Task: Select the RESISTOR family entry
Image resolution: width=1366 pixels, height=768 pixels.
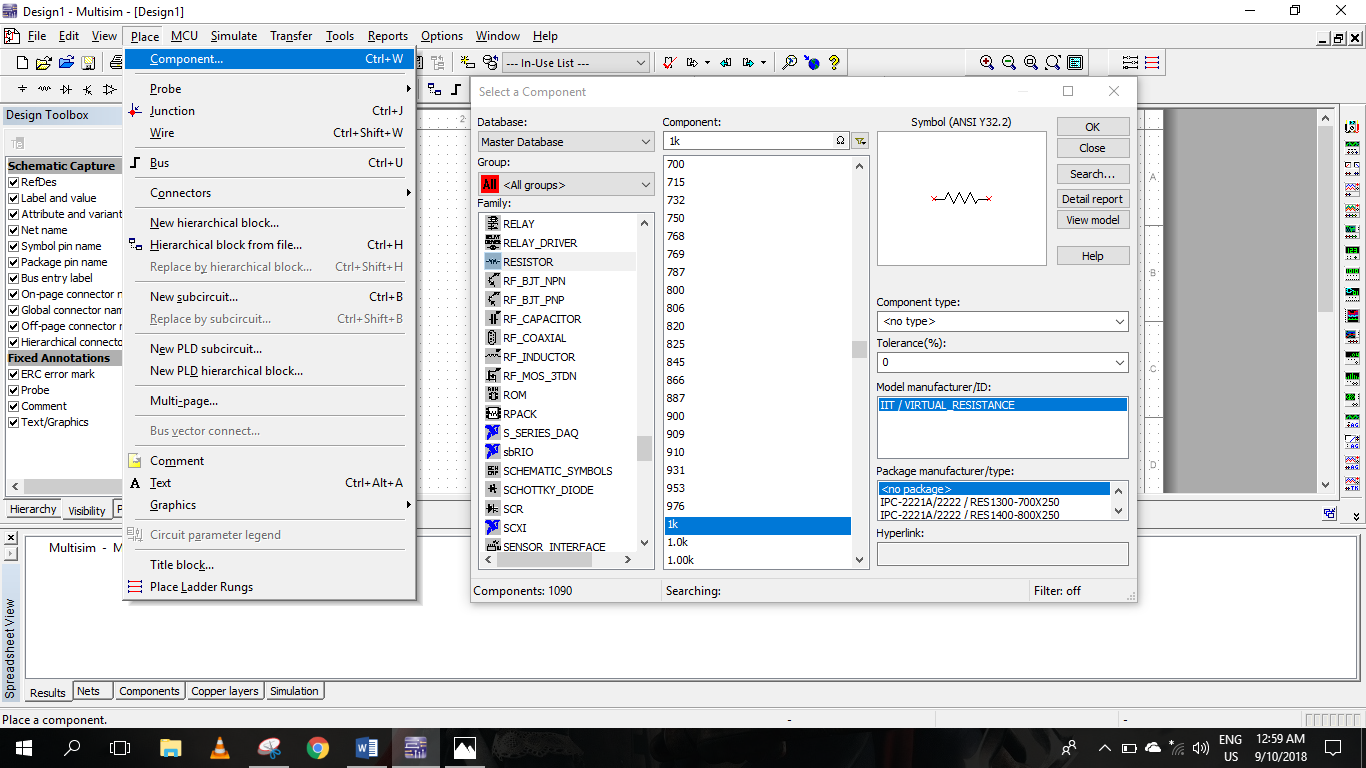Action: (559, 262)
